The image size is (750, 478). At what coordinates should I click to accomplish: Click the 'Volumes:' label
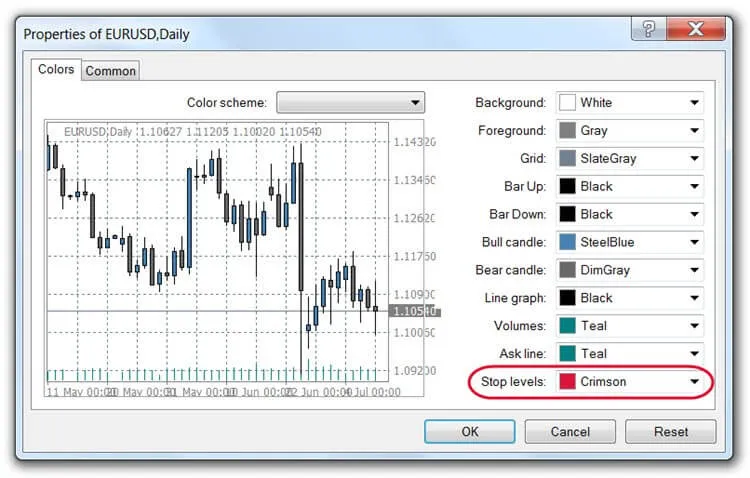520,326
